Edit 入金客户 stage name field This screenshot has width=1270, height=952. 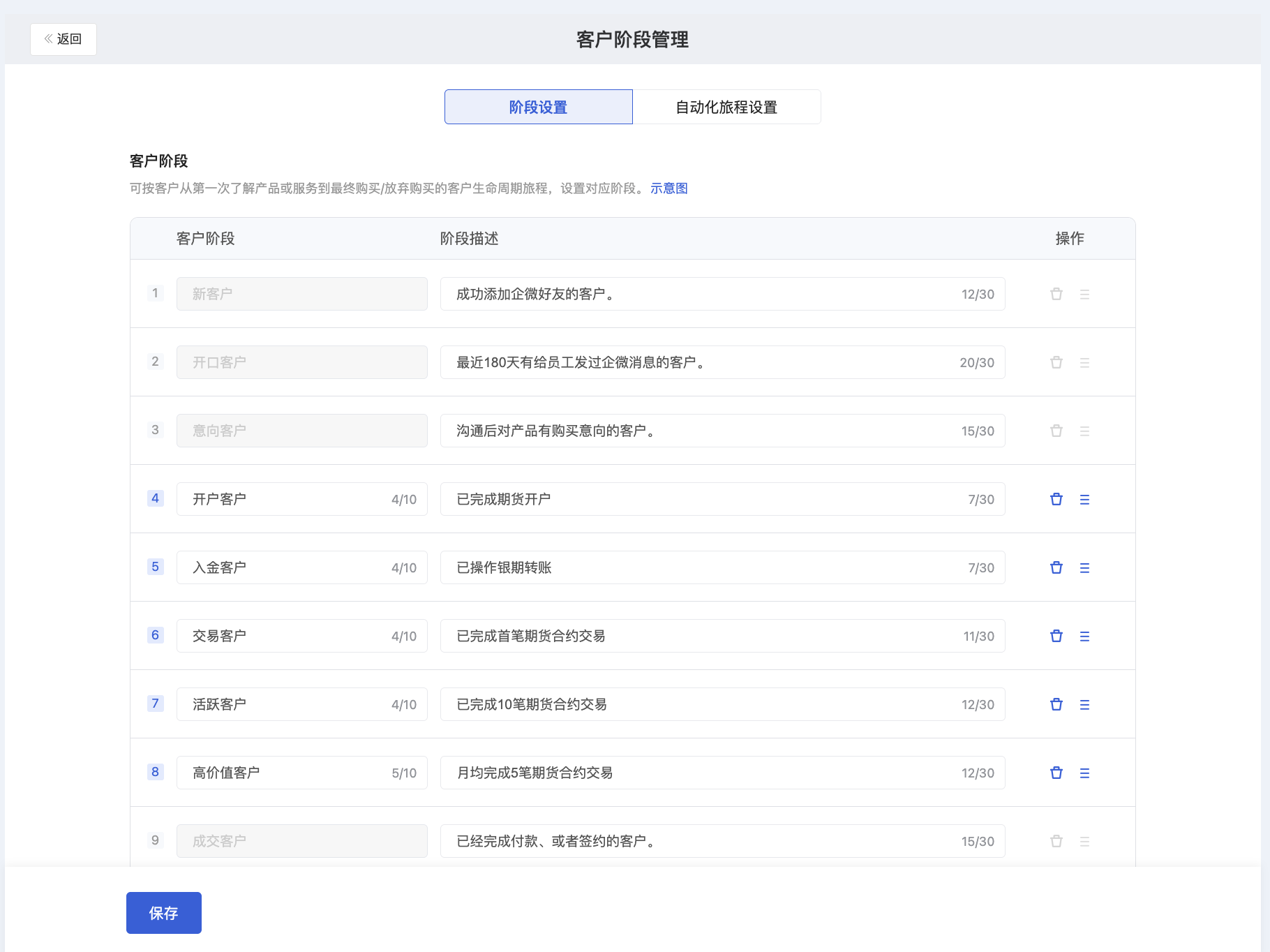(302, 567)
